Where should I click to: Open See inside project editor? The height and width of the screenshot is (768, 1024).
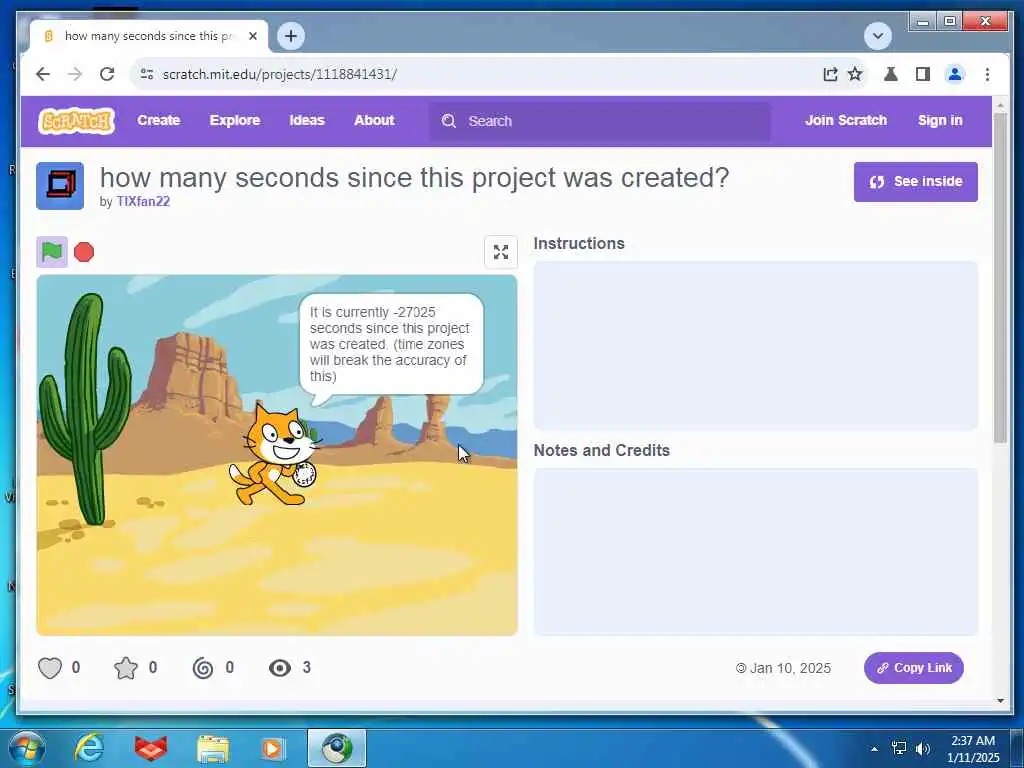point(916,182)
